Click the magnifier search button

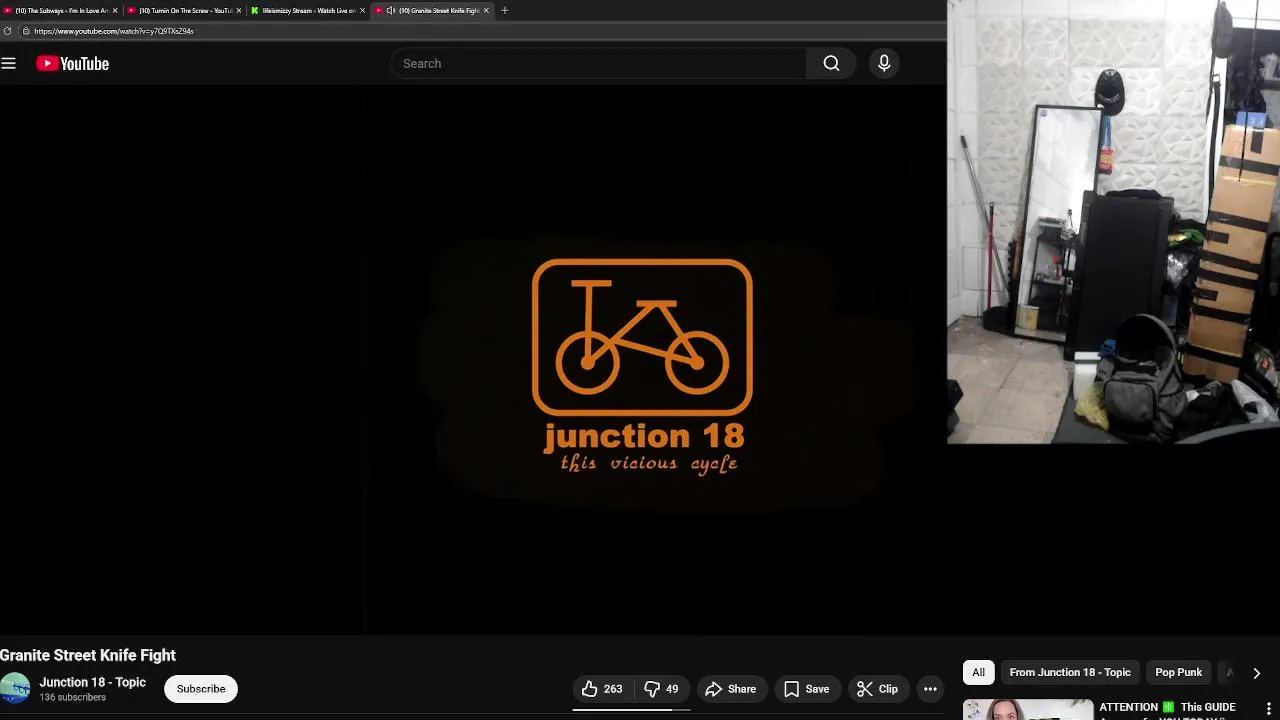[831, 63]
